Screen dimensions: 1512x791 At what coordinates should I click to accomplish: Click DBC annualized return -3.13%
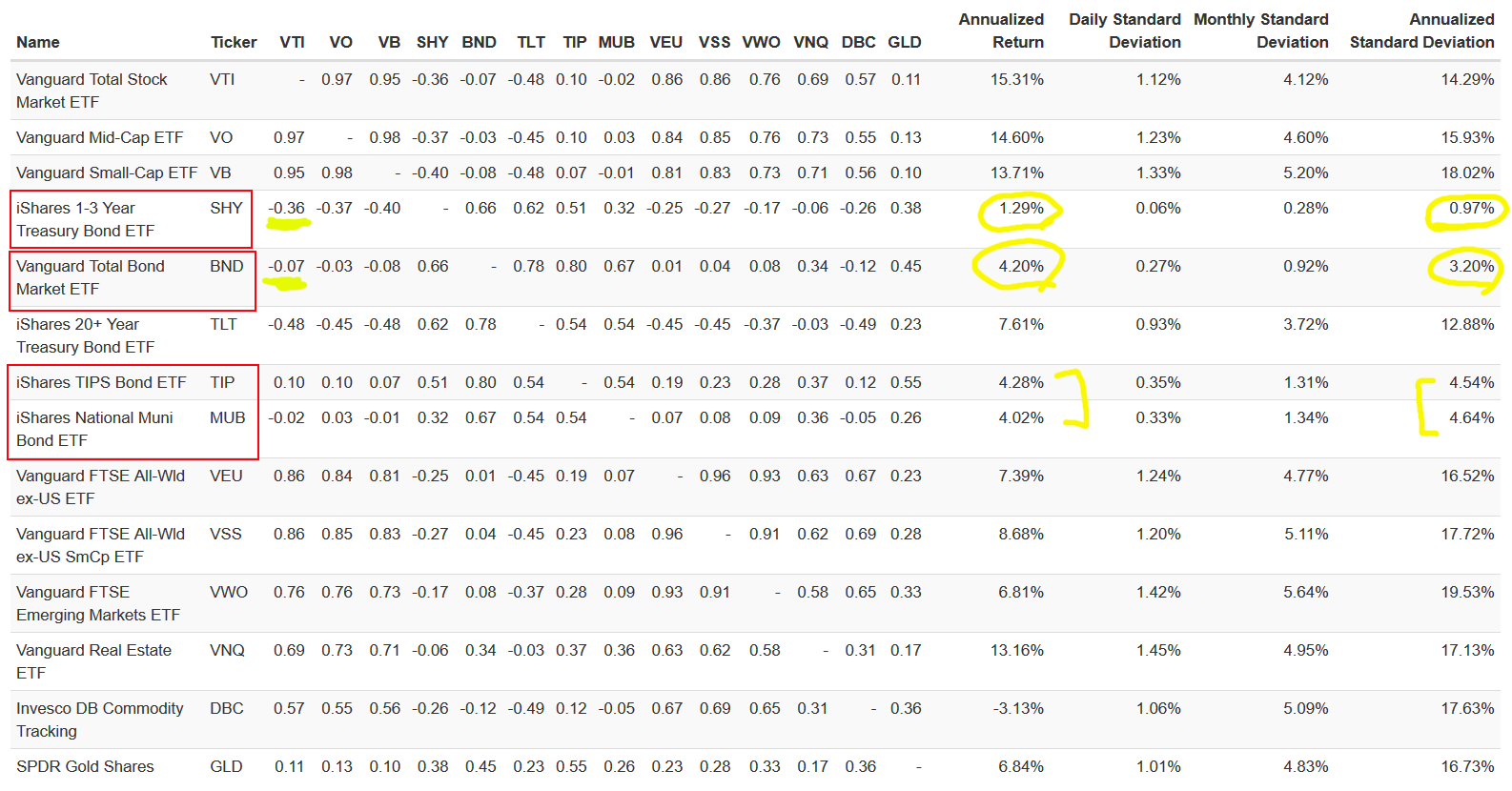(x=1018, y=708)
